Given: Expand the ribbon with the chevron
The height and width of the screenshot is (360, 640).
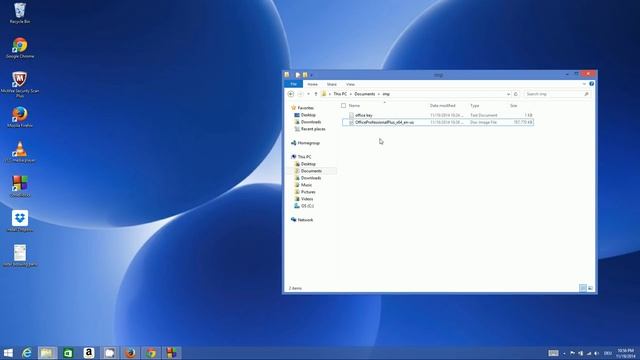Looking at the screenshot, I should click(584, 84).
